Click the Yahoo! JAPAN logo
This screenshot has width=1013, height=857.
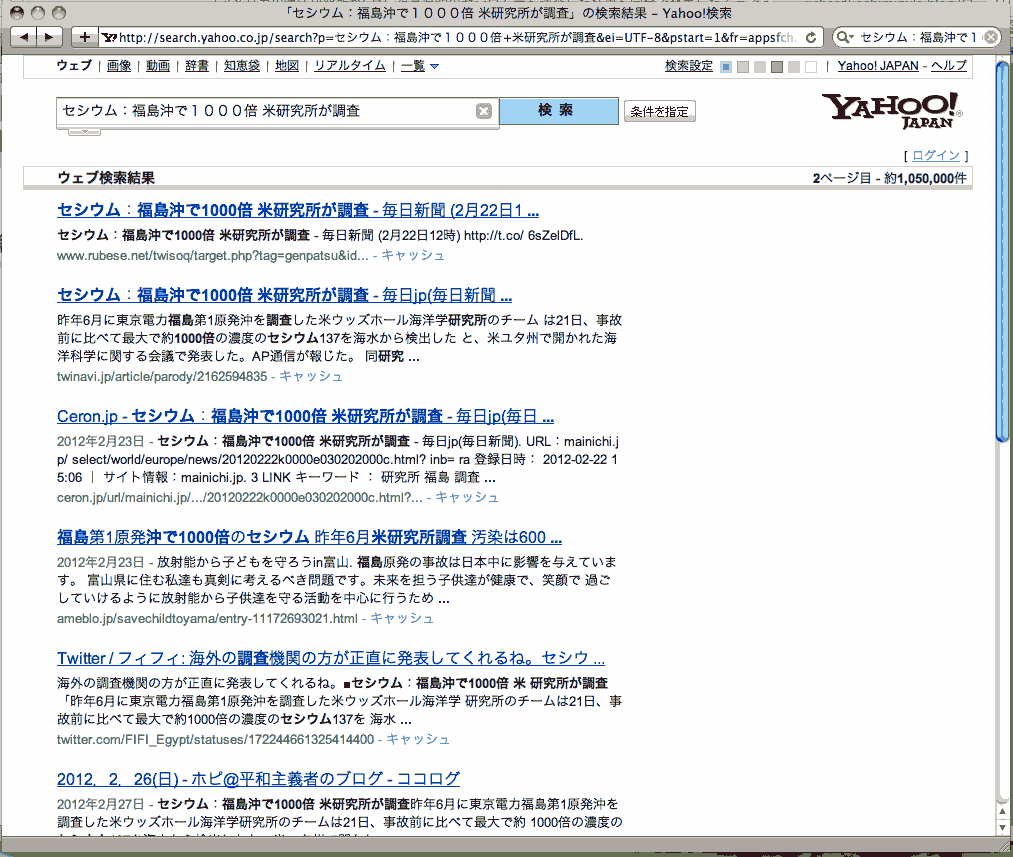point(892,110)
